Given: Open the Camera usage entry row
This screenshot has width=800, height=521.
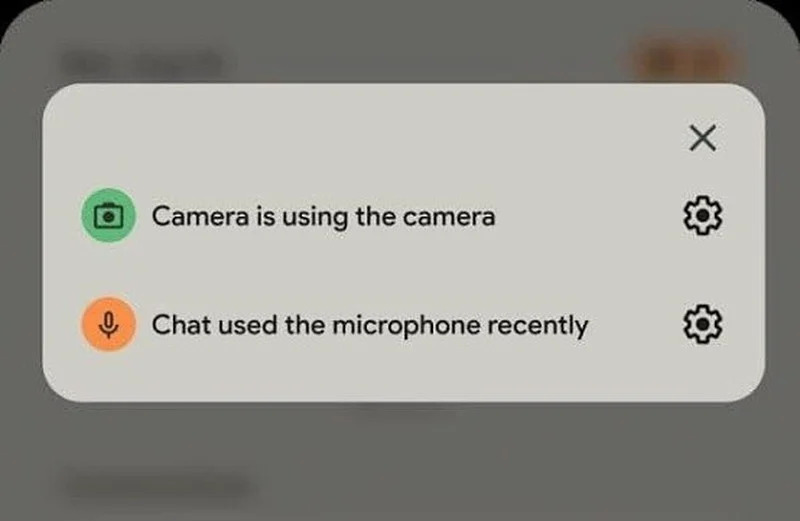Looking at the screenshot, I should pos(403,215).
